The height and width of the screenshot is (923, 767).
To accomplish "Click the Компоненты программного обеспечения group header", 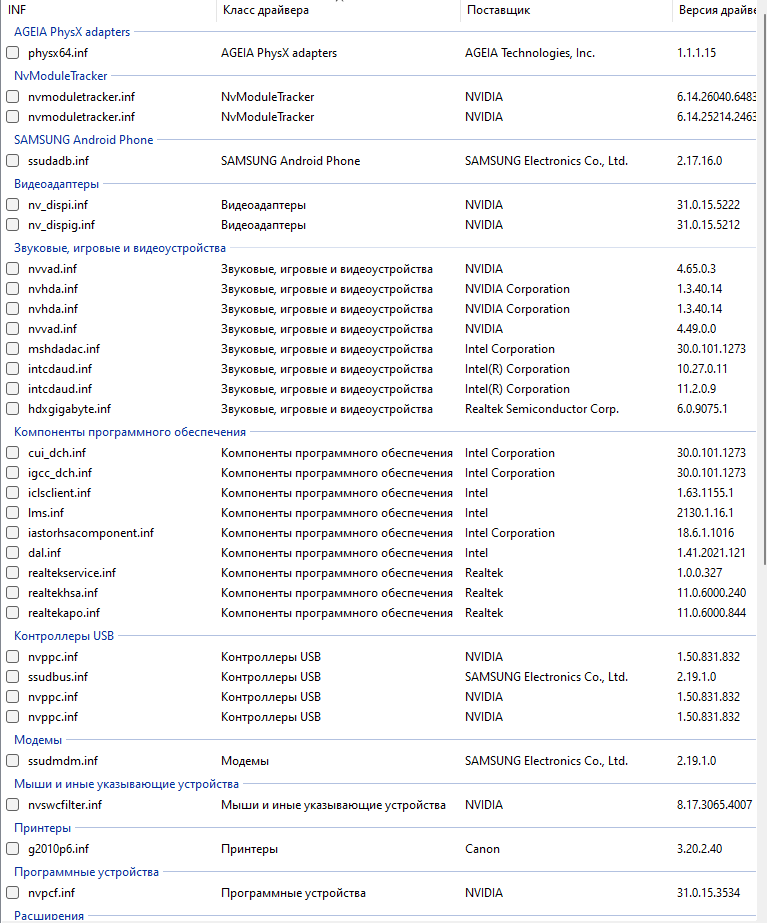I will click(x=130, y=432).
